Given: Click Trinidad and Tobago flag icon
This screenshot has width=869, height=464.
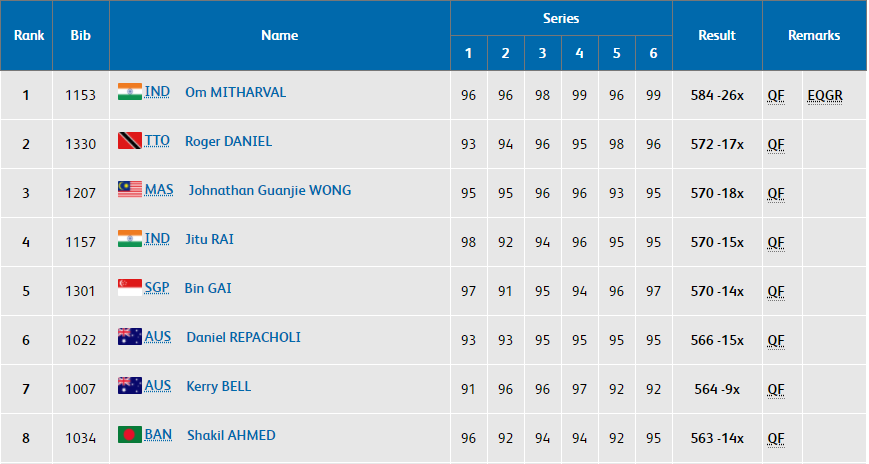Looking at the screenshot, I should coord(130,141).
